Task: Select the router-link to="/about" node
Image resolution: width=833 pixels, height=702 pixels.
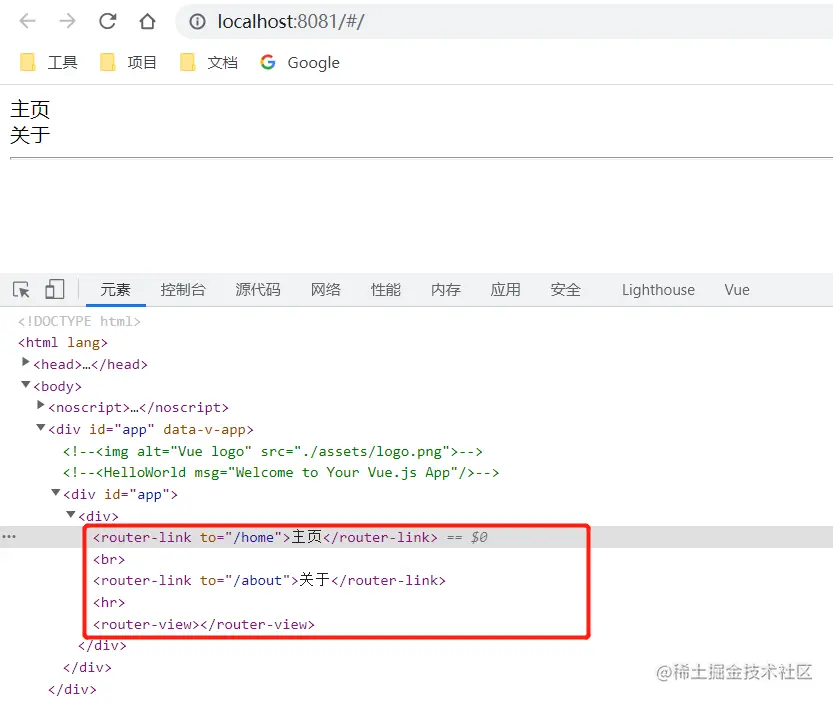Action: click(x=269, y=580)
